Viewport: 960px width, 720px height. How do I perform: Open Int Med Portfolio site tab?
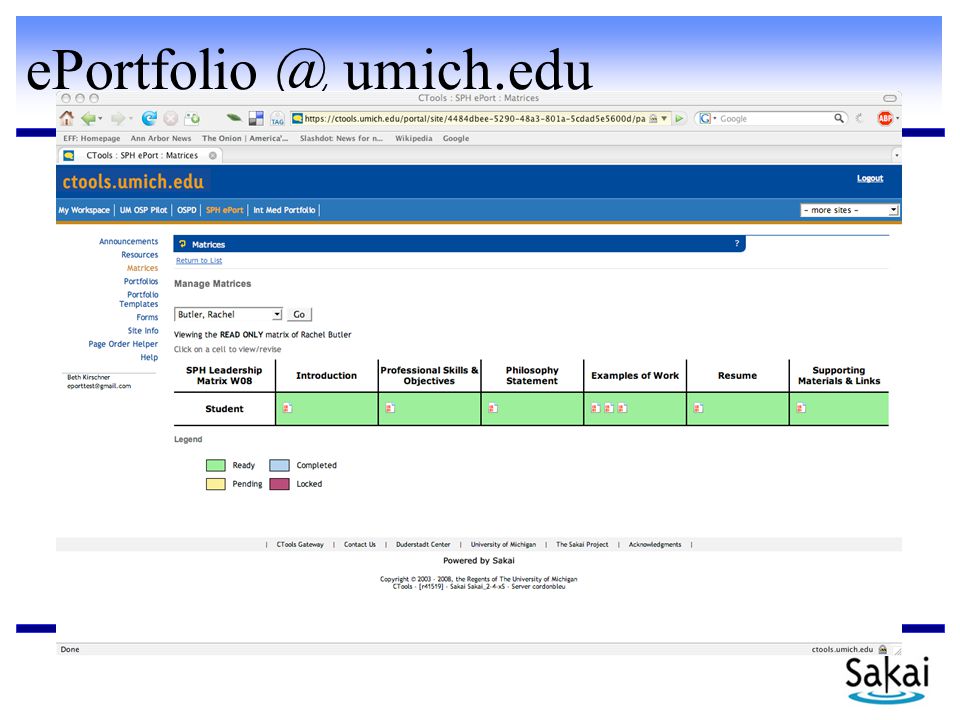tap(284, 210)
